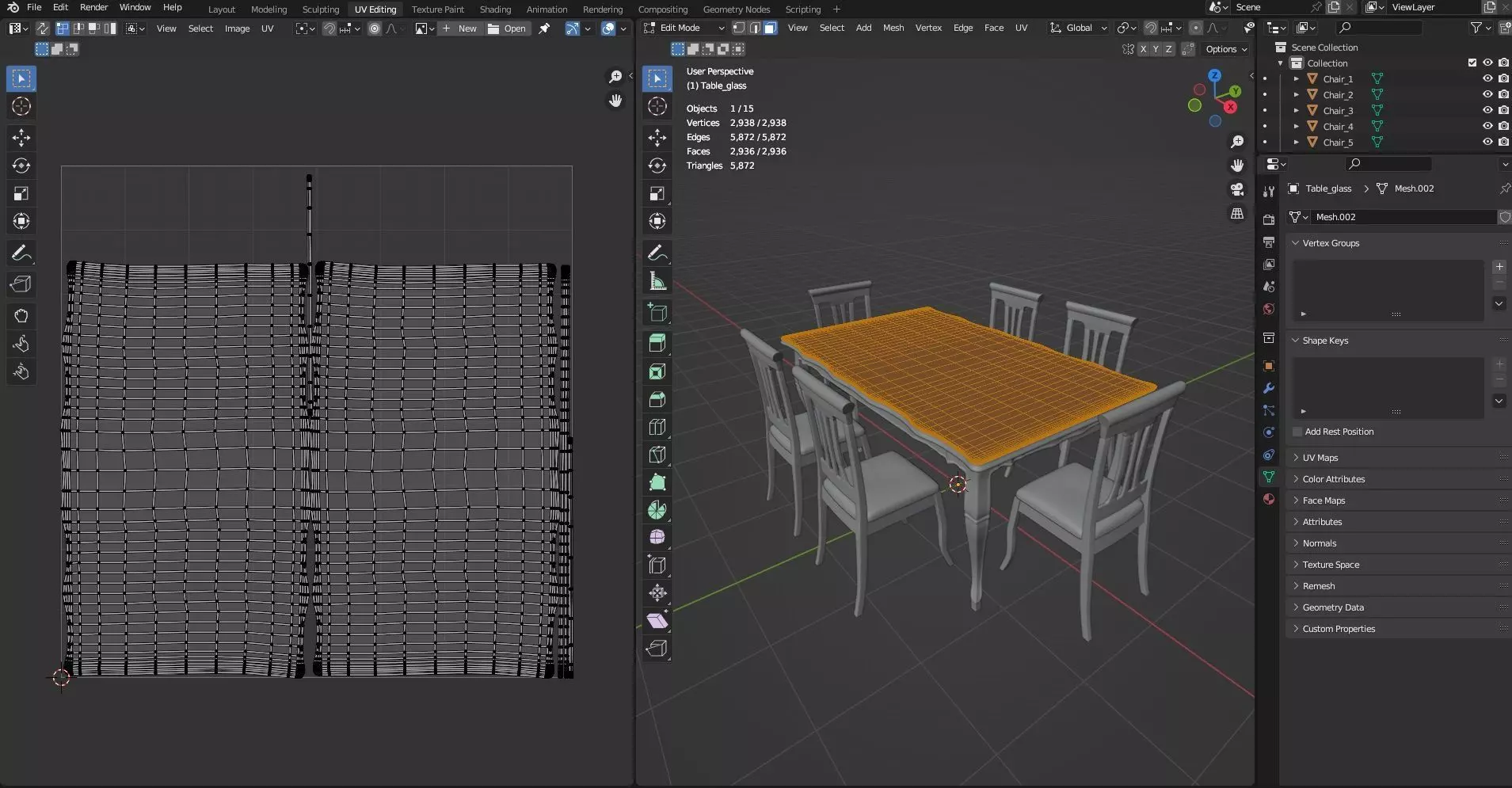The image size is (1512, 788).
Task: Hide Chair_1 in viewport
Action: [1487, 78]
